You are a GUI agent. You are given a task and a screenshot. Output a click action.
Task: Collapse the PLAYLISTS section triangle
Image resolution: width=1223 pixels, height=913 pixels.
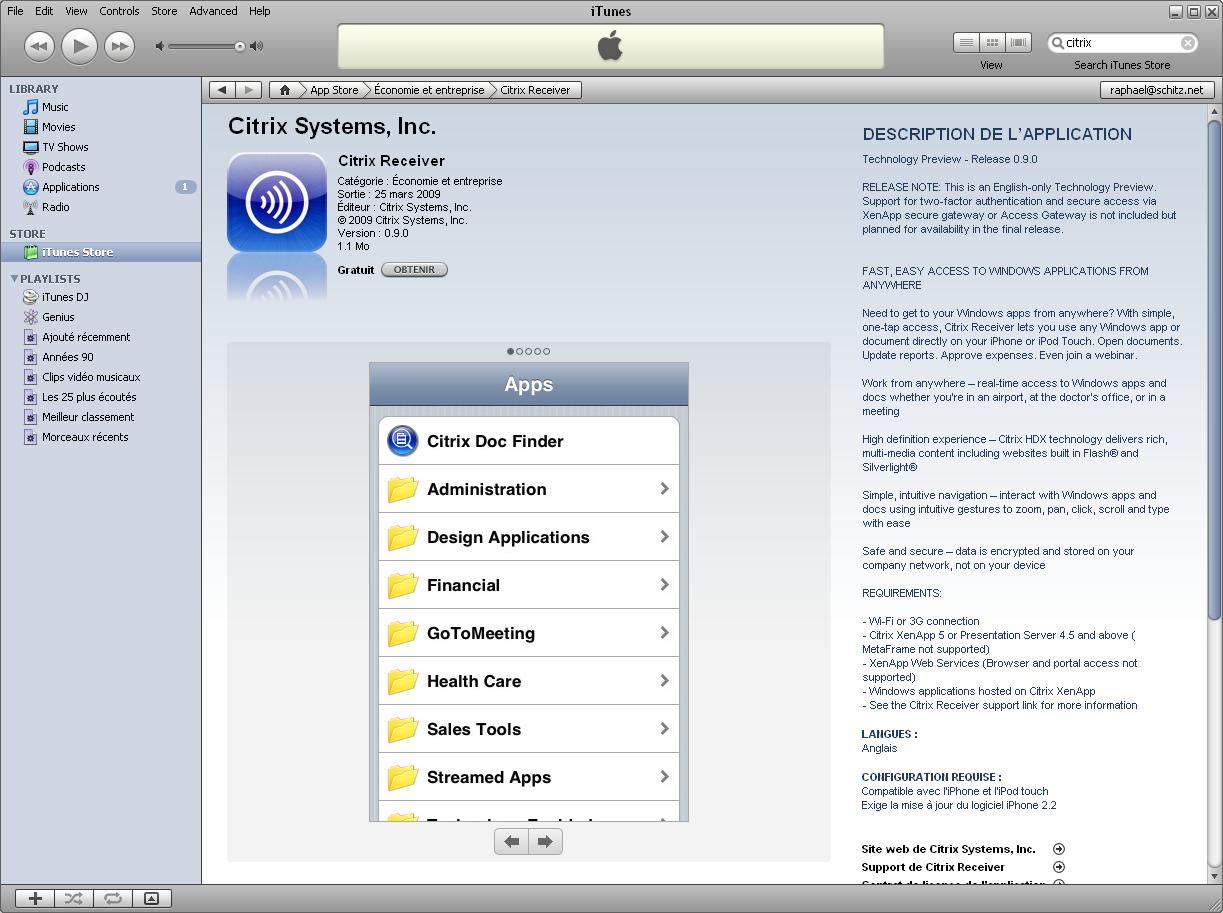pos(14,279)
